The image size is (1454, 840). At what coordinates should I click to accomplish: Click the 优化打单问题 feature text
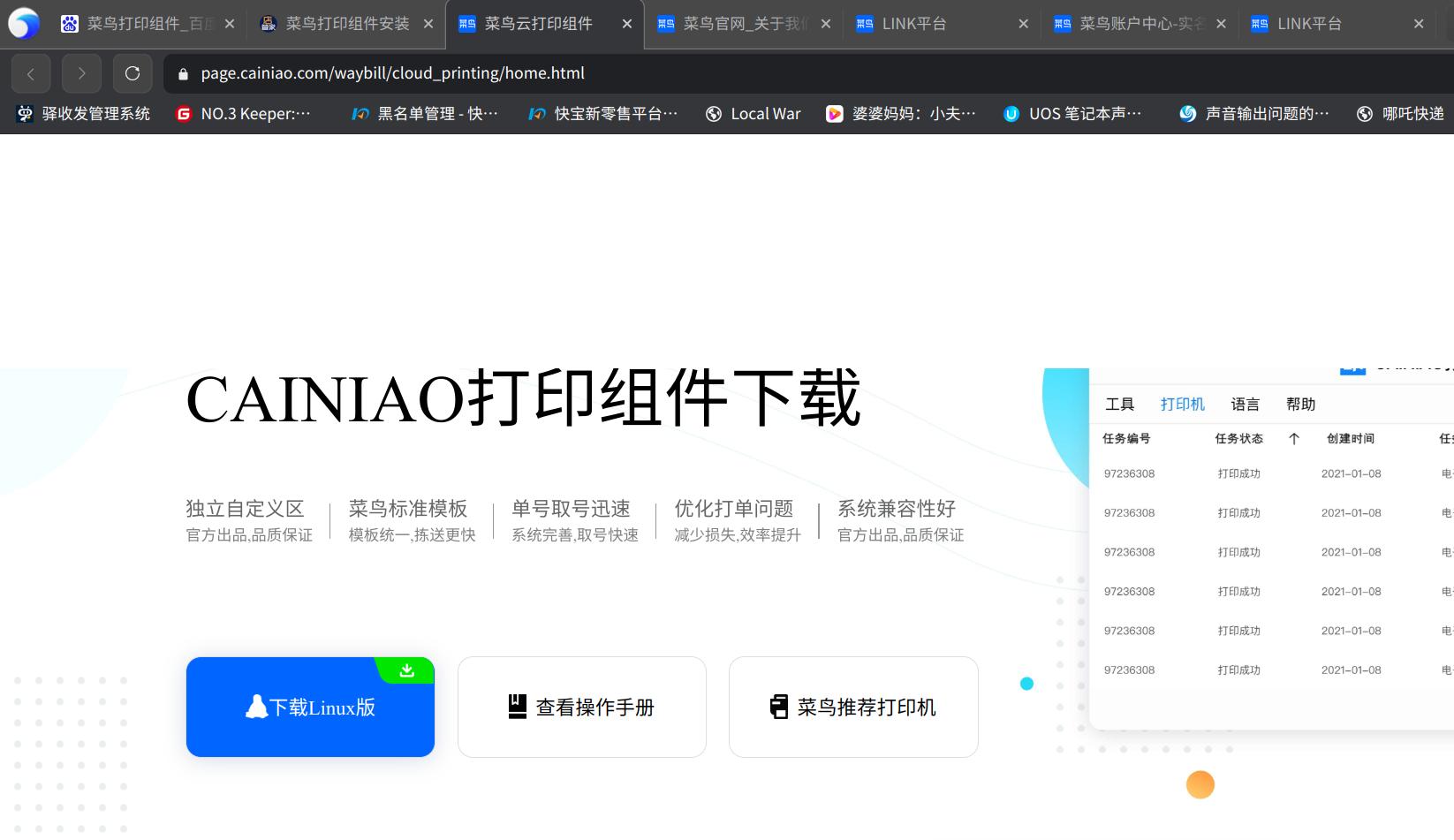click(734, 509)
